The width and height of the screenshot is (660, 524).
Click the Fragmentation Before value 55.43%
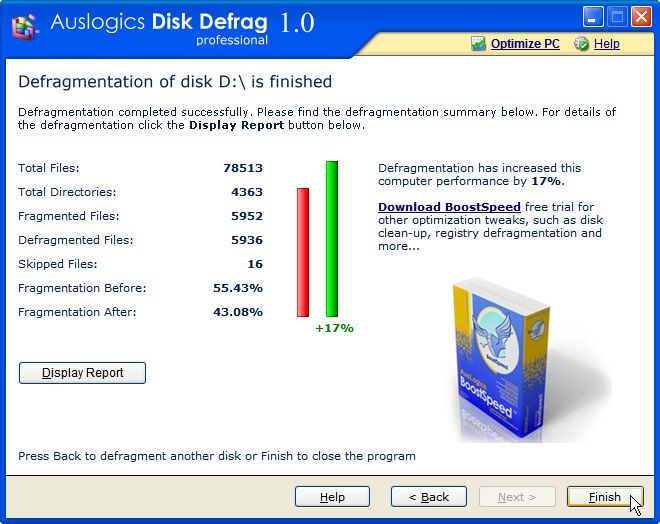pos(238,288)
